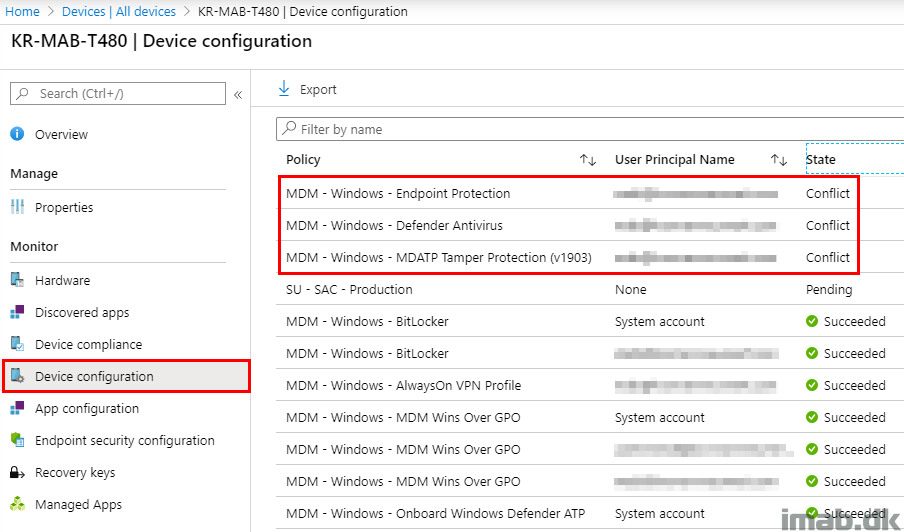This screenshot has width=904, height=532.
Task: Click green check icon on AlwaysOn VPN row
Action: tap(812, 385)
